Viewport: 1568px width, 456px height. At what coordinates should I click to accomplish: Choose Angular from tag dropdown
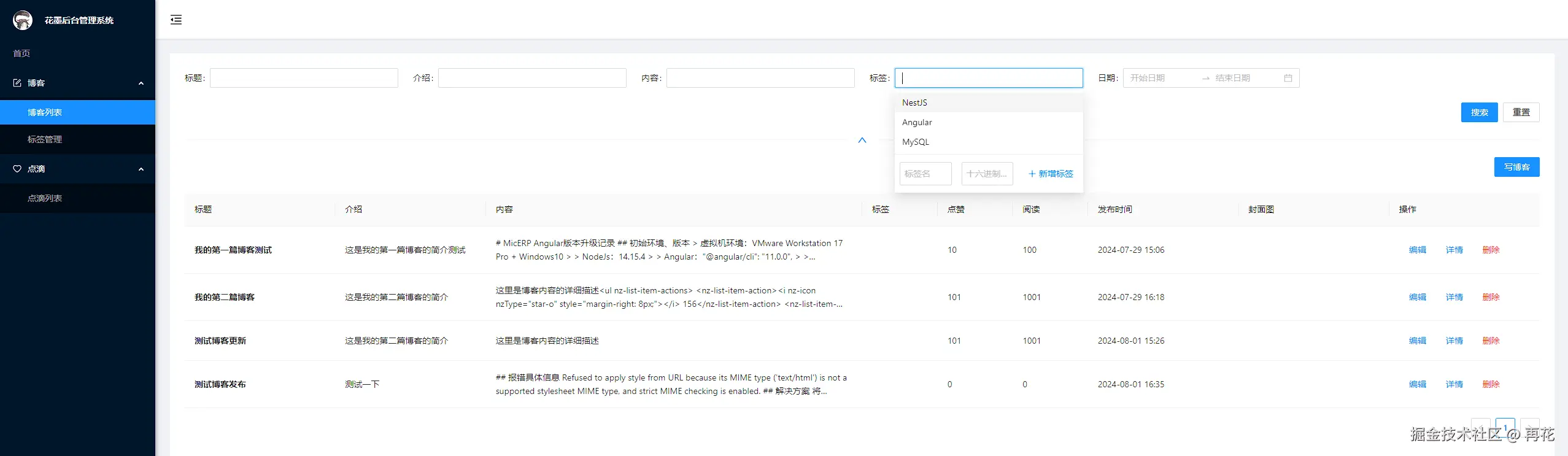(989, 122)
